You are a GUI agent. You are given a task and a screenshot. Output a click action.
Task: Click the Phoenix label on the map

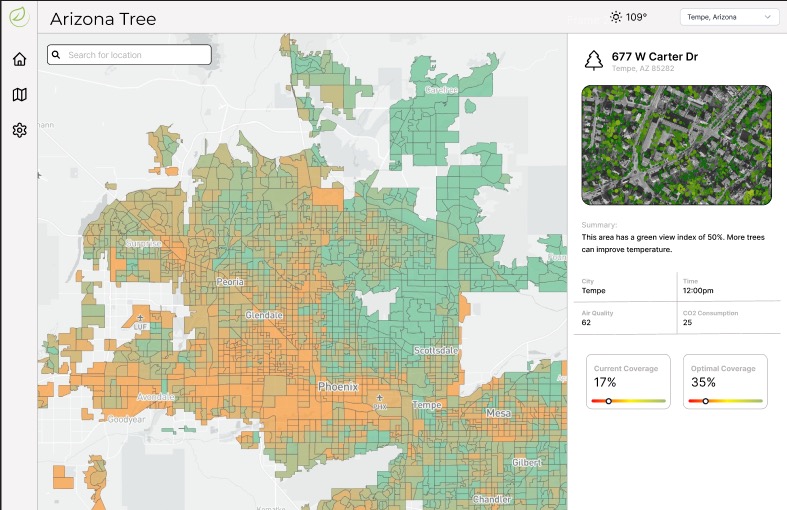[338, 387]
